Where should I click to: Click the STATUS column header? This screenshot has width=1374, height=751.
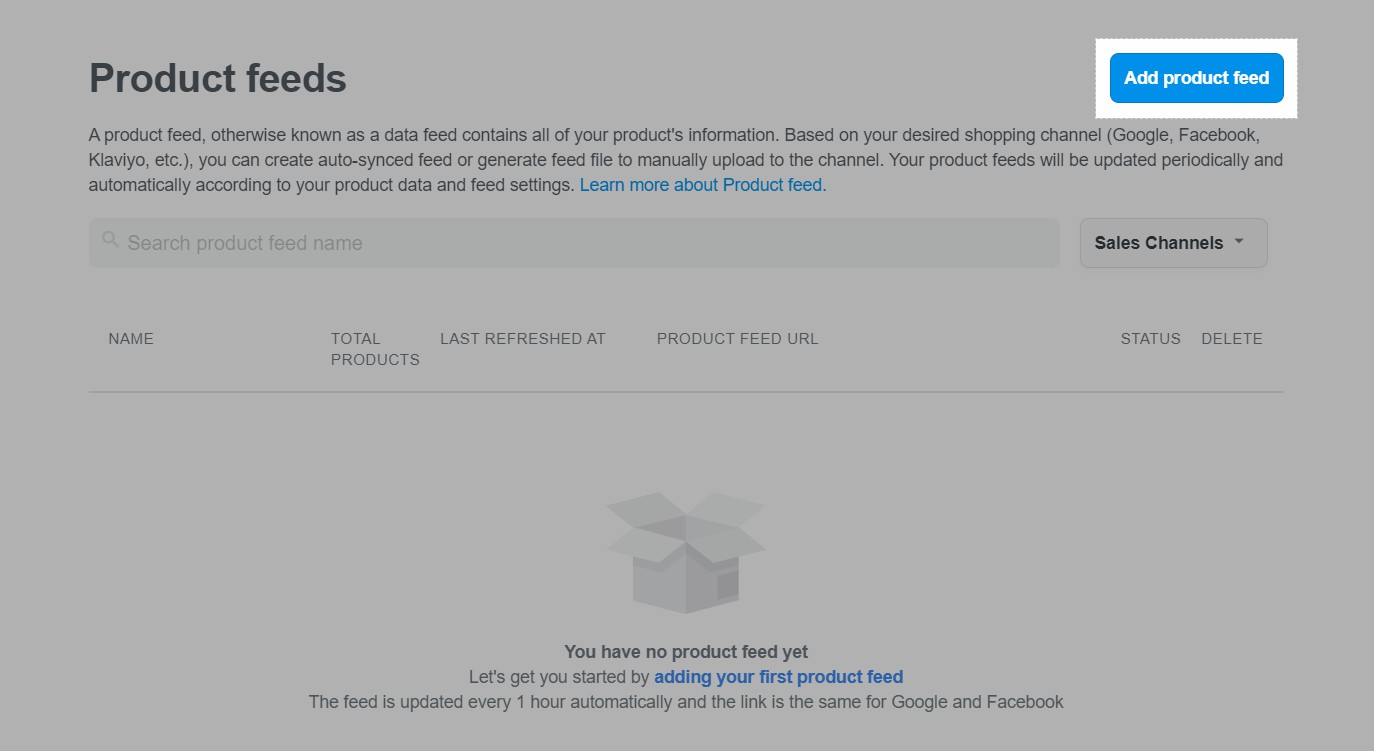[x=1150, y=338]
